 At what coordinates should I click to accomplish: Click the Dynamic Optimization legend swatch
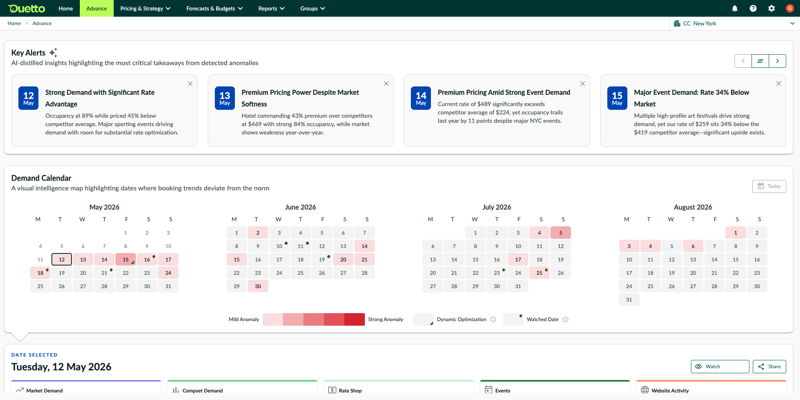click(423, 319)
